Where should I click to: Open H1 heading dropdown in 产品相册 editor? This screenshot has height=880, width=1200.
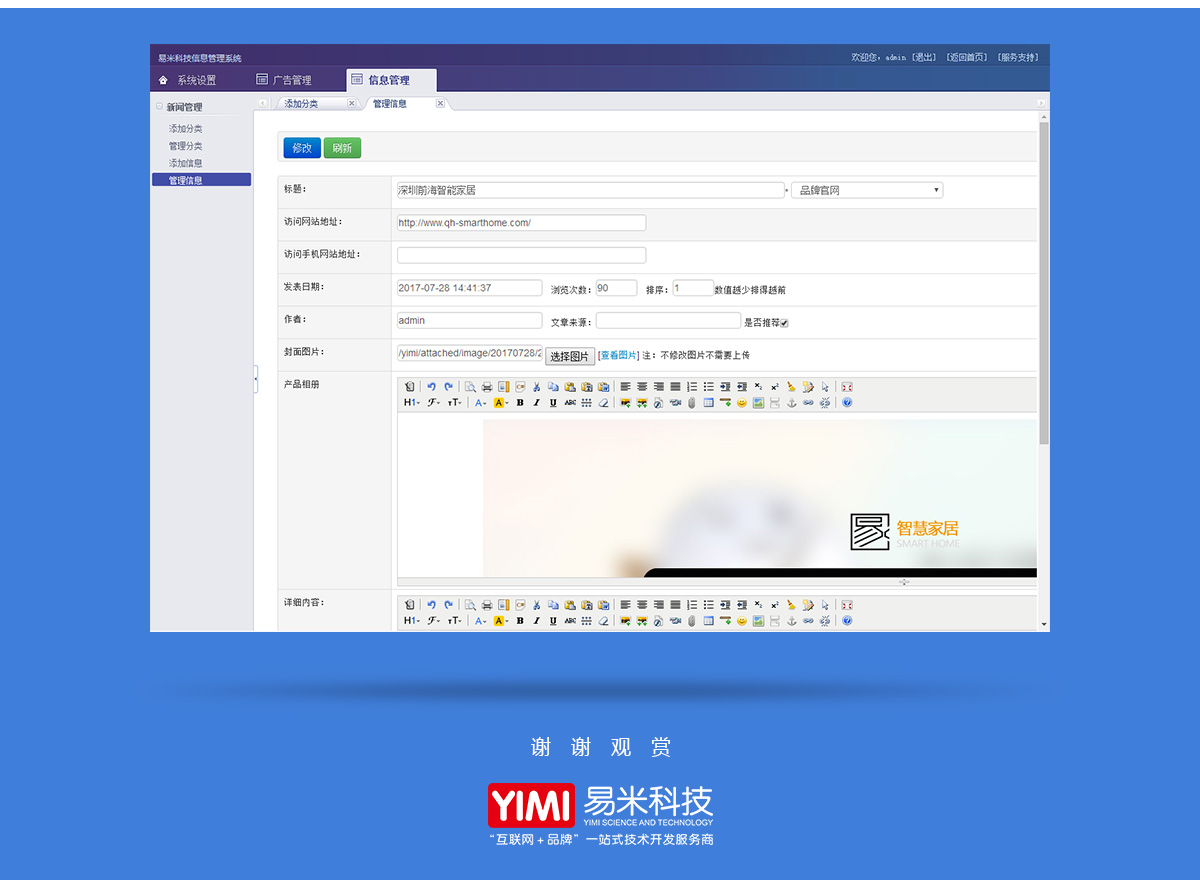pos(412,403)
